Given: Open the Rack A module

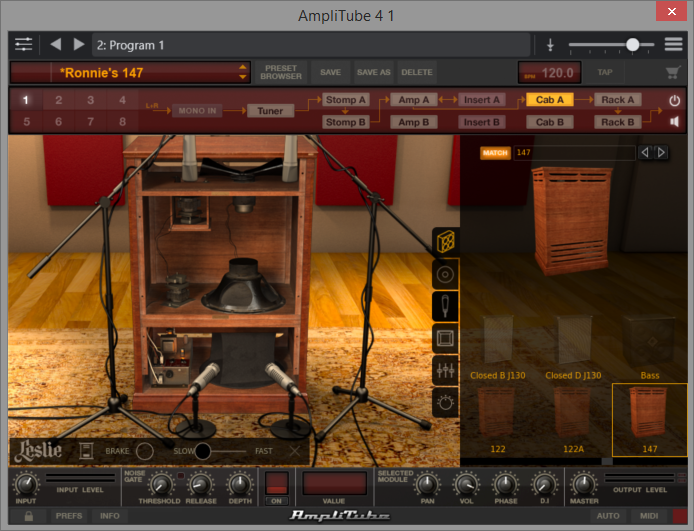Looking at the screenshot, I should click(x=618, y=100).
